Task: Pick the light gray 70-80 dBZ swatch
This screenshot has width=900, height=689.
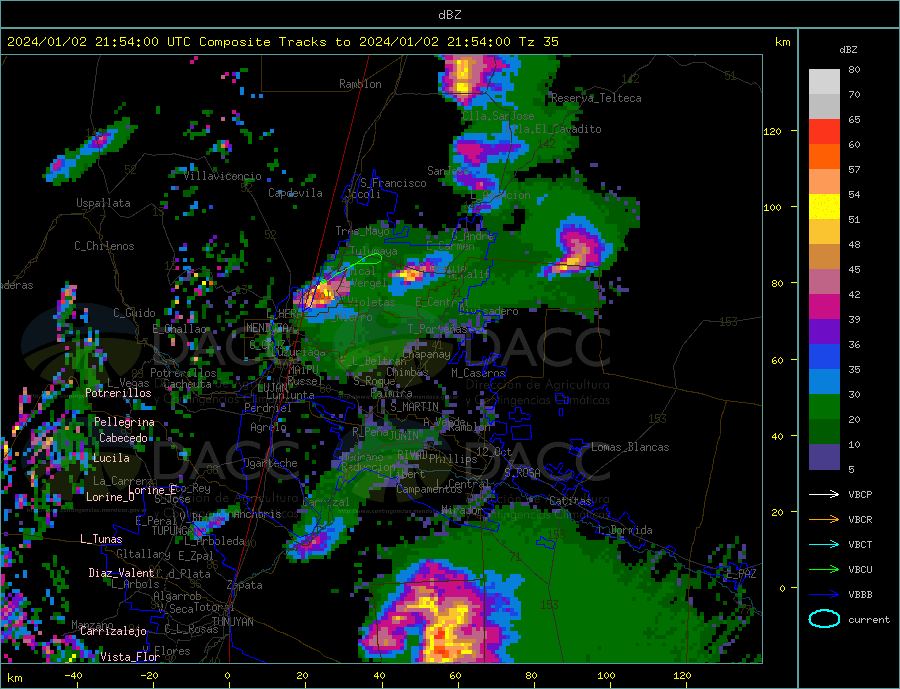Action: click(x=824, y=82)
